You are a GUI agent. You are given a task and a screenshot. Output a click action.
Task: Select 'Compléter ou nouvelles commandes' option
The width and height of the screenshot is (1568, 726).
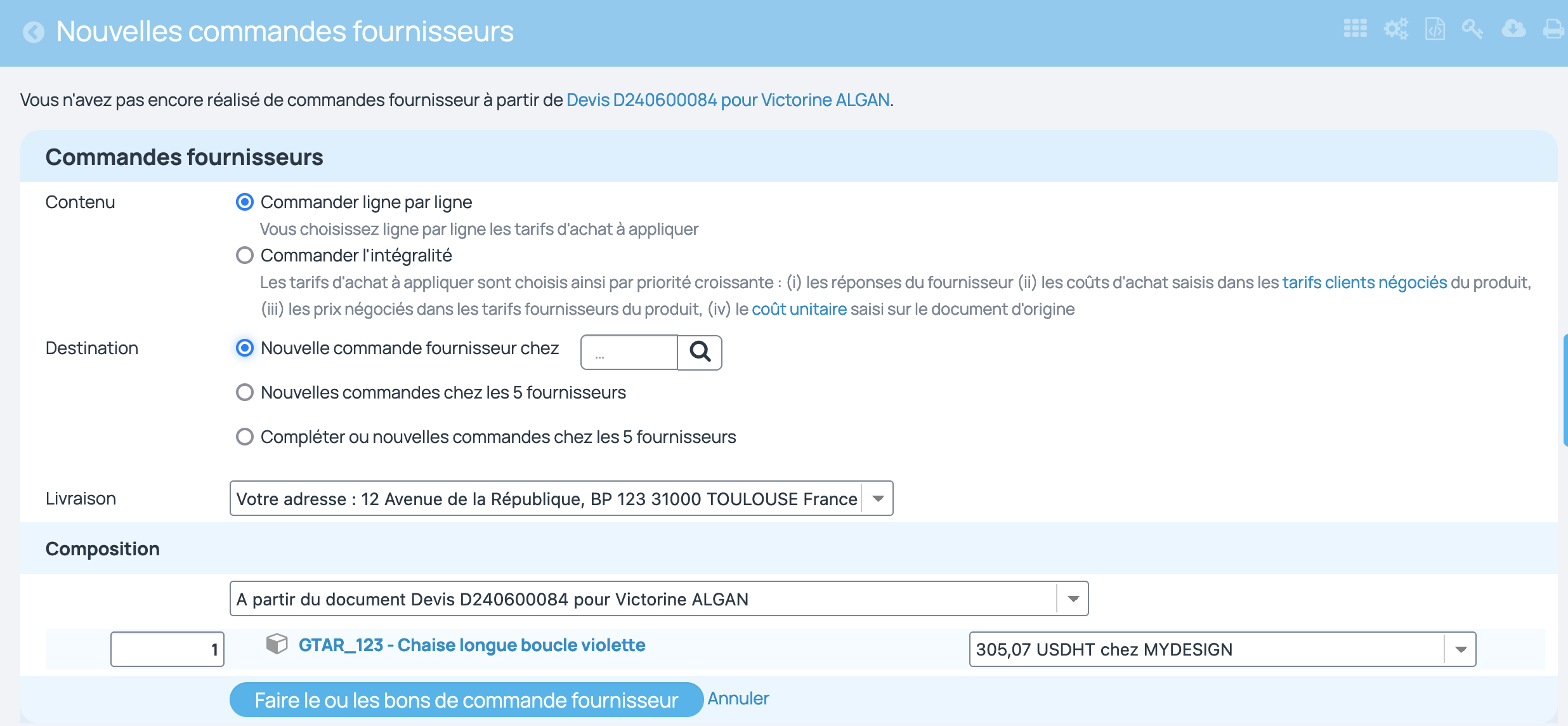click(245, 437)
